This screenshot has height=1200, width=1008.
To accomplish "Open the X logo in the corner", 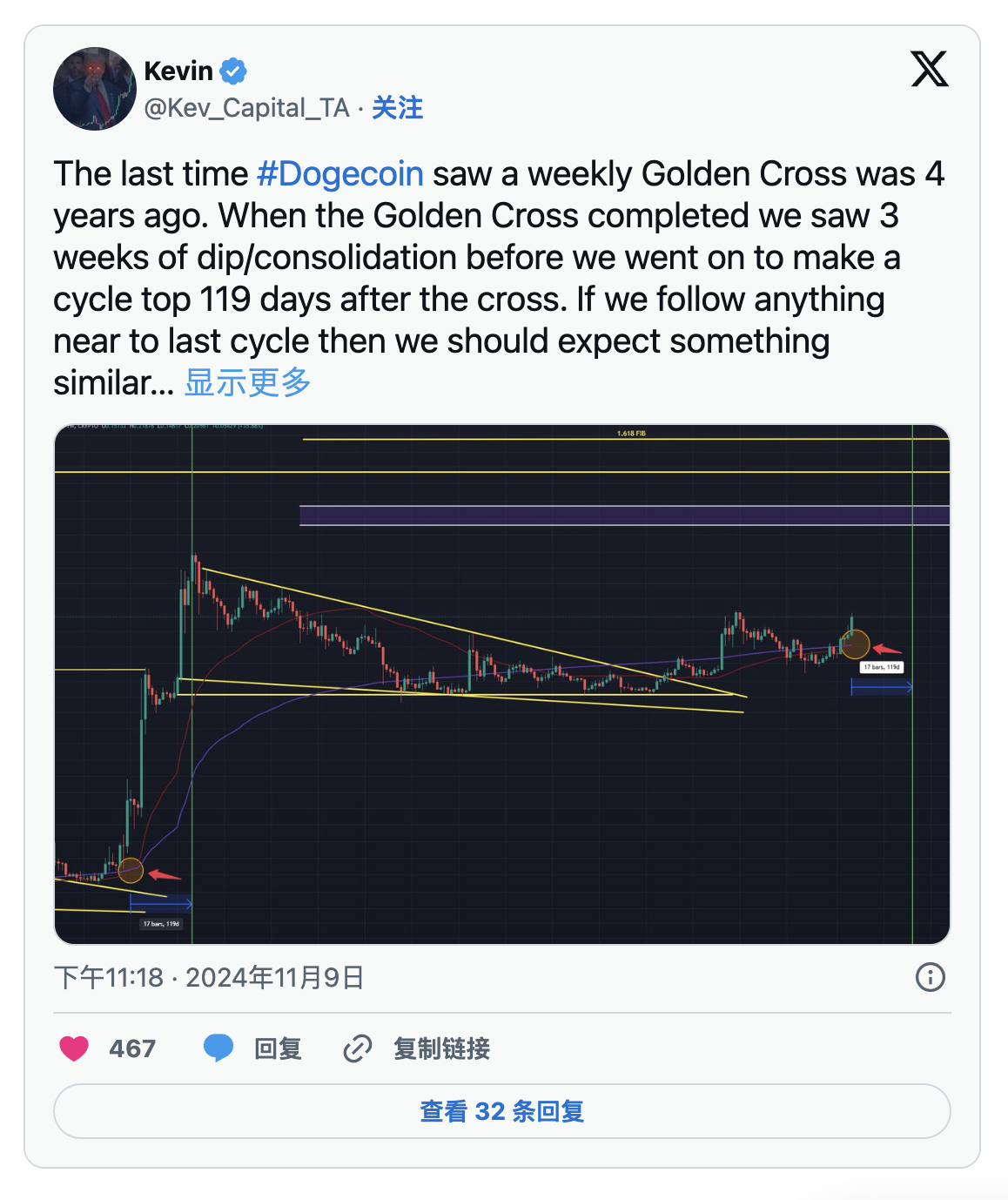I will tap(929, 69).
